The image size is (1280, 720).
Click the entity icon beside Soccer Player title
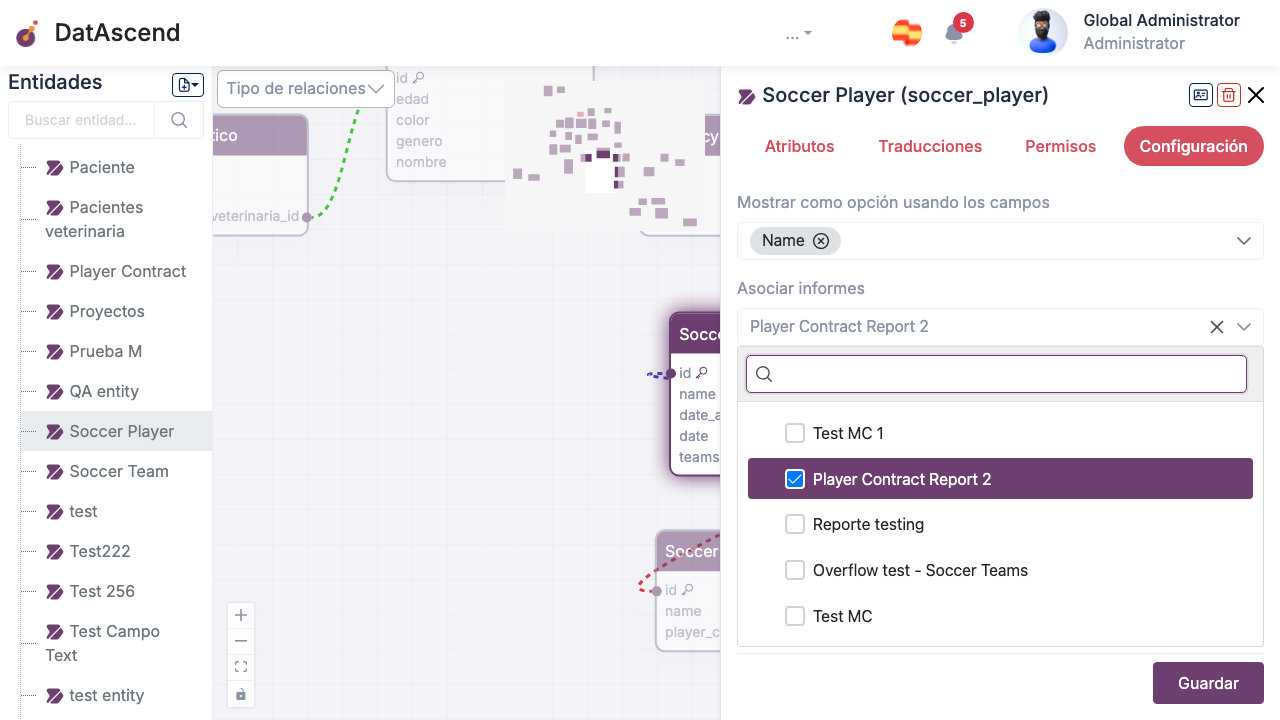pos(747,96)
